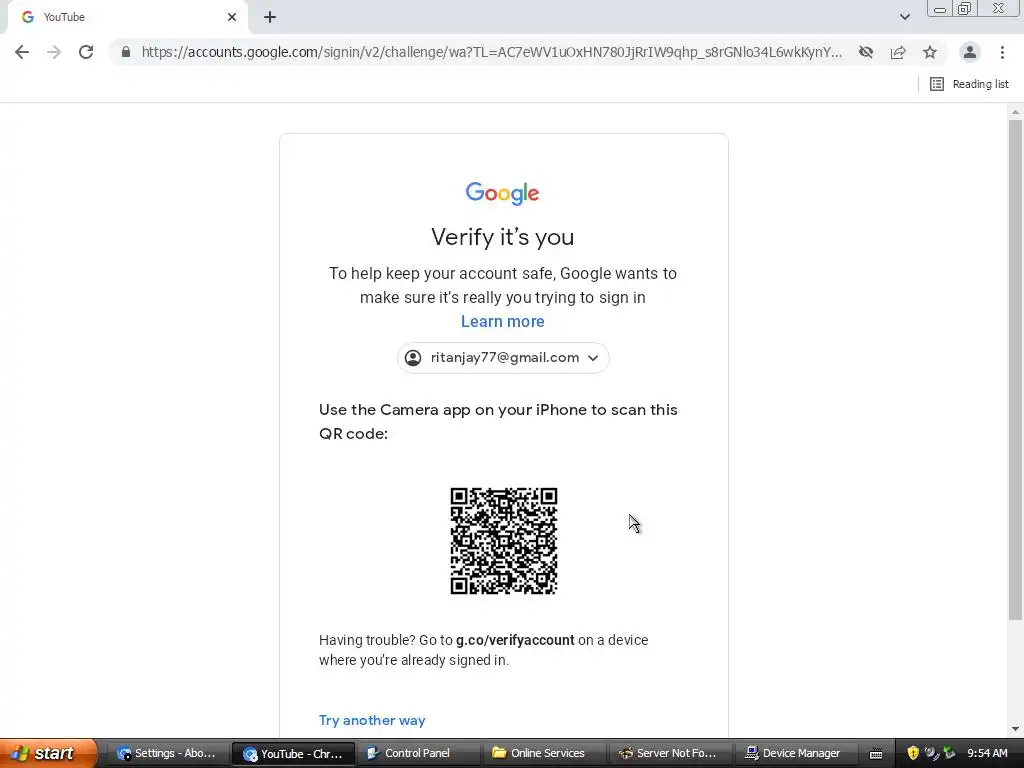
Task: Click the vertical page scrollbar
Action: [1015, 370]
